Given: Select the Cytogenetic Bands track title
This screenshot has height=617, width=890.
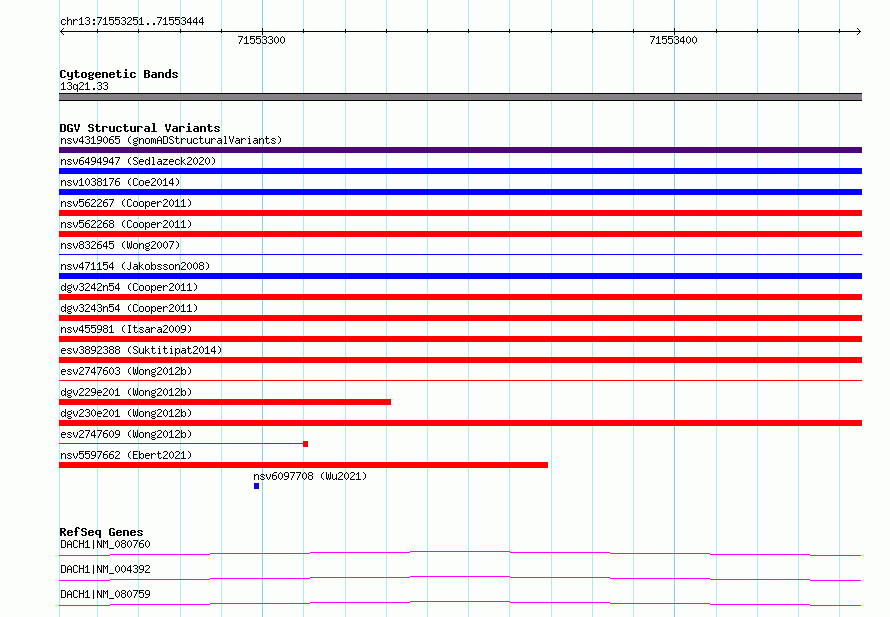Looking at the screenshot, I should pyautogui.click(x=119, y=74).
